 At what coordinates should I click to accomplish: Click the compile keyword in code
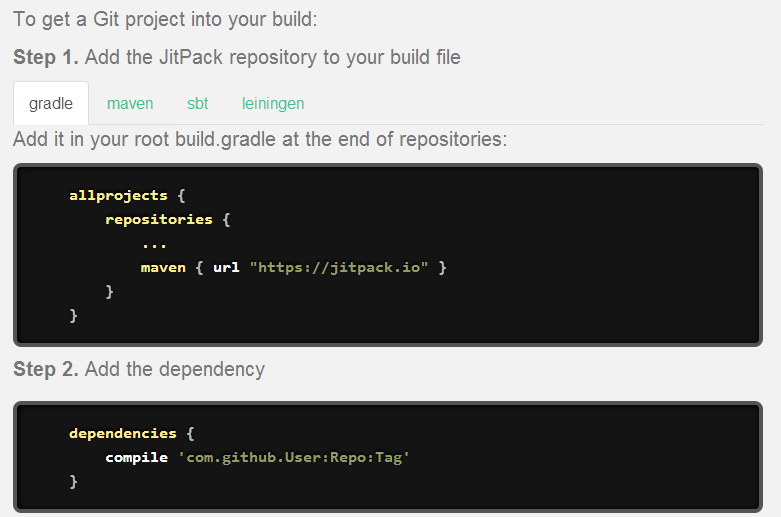136,457
